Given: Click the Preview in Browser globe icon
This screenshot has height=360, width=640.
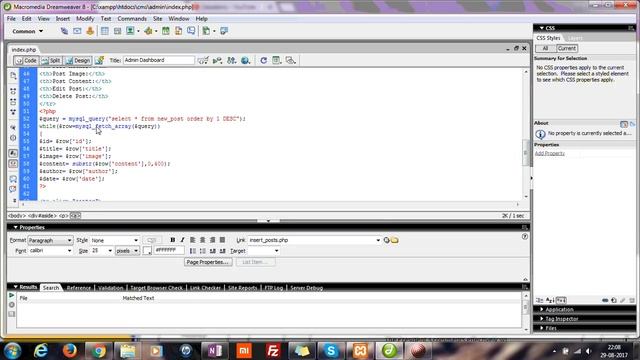Looking at the screenshot, I should pos(245,60).
